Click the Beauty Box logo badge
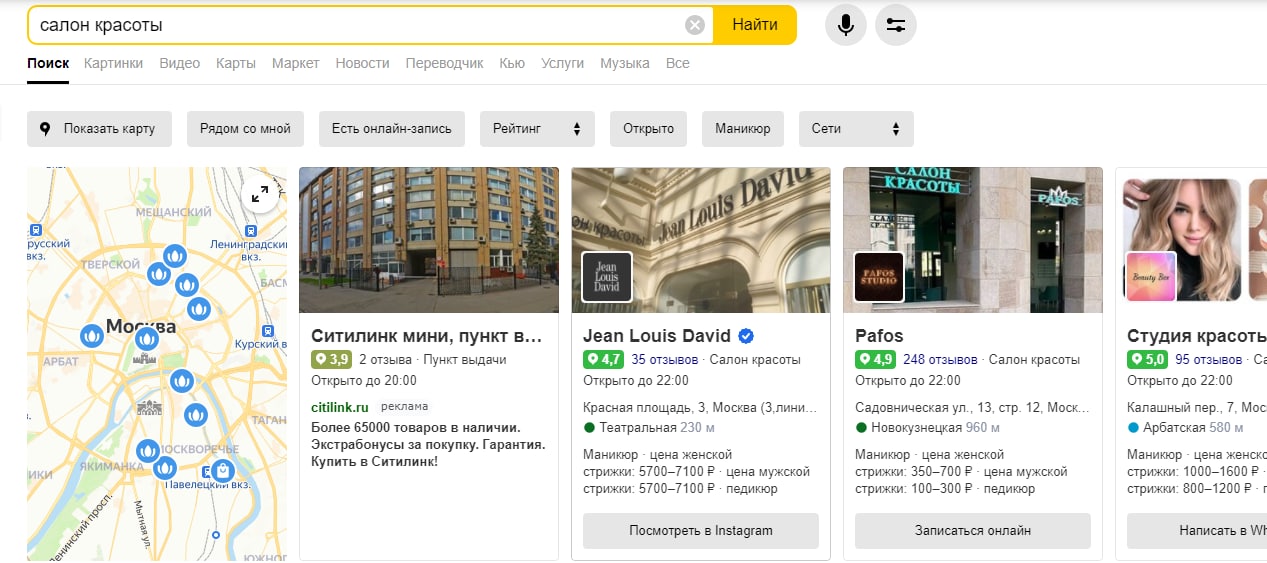1267x563 pixels. click(1151, 277)
